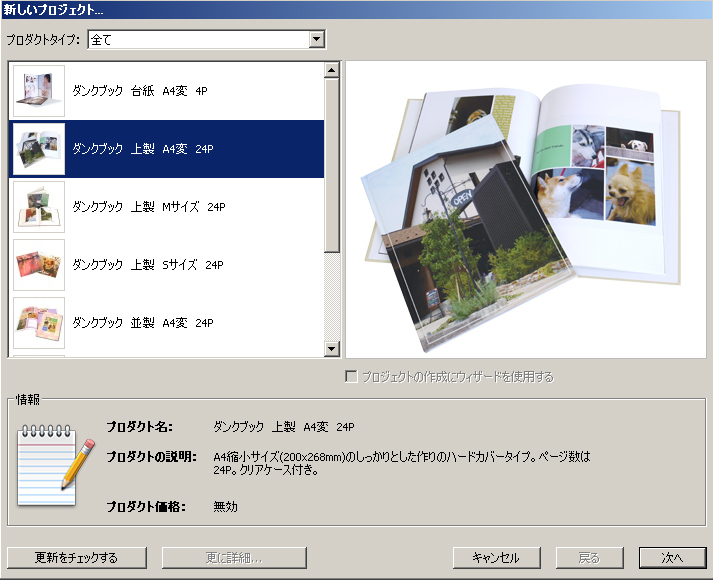Click the product list scroll up arrow
Image resolution: width=713 pixels, height=580 pixels.
[x=331, y=70]
